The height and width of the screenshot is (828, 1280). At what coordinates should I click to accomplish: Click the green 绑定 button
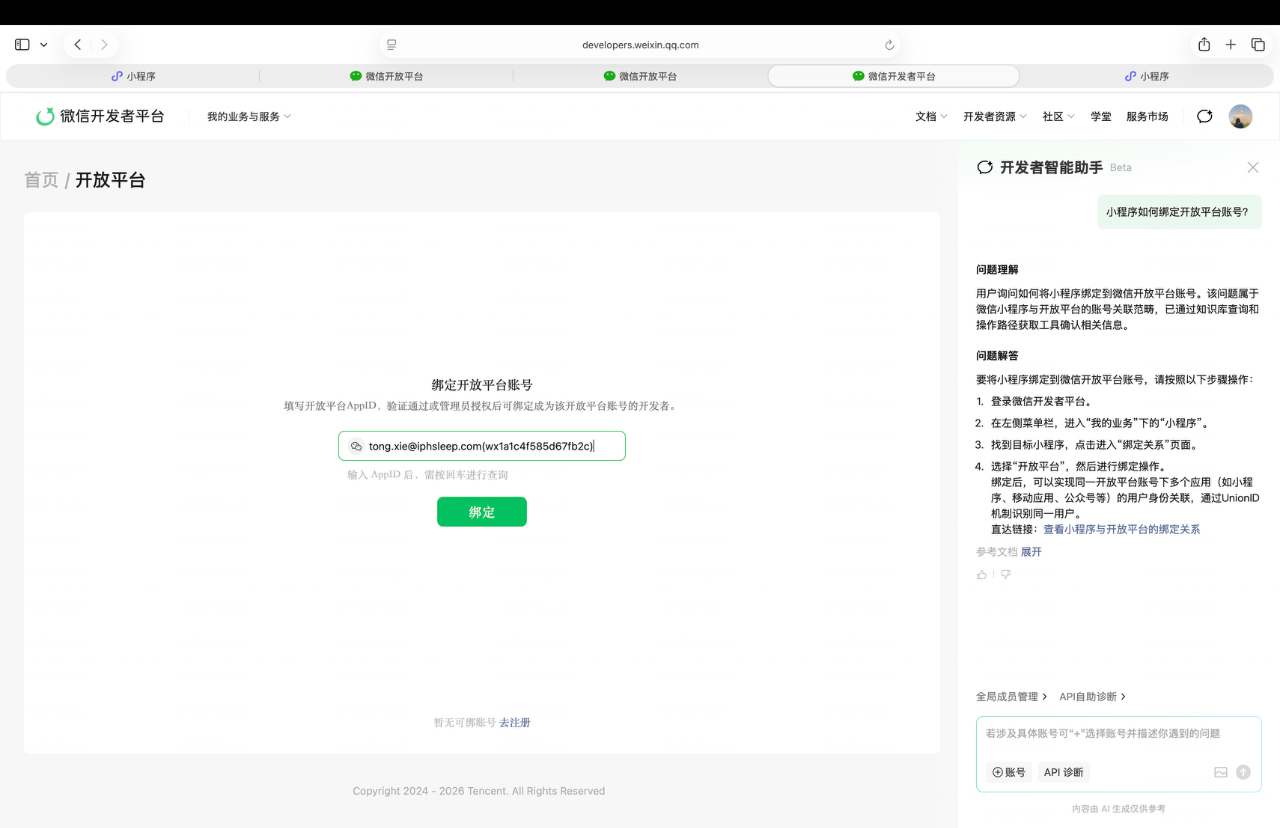pyautogui.click(x=482, y=512)
